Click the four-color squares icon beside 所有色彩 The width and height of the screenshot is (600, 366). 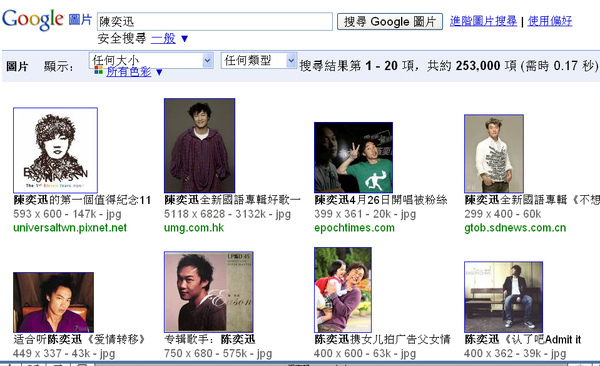coord(98,70)
